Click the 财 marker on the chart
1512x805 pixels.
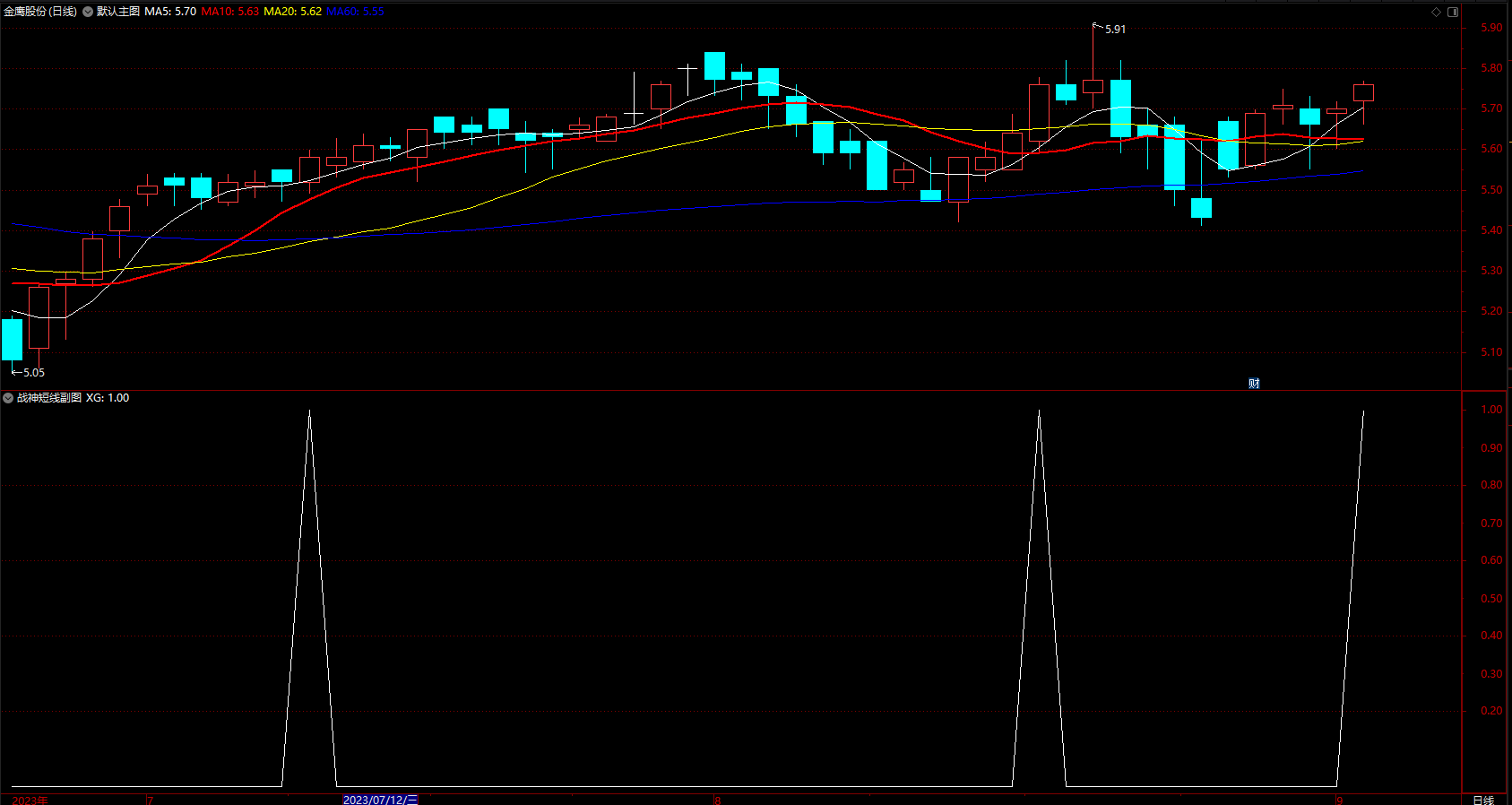(x=1254, y=384)
